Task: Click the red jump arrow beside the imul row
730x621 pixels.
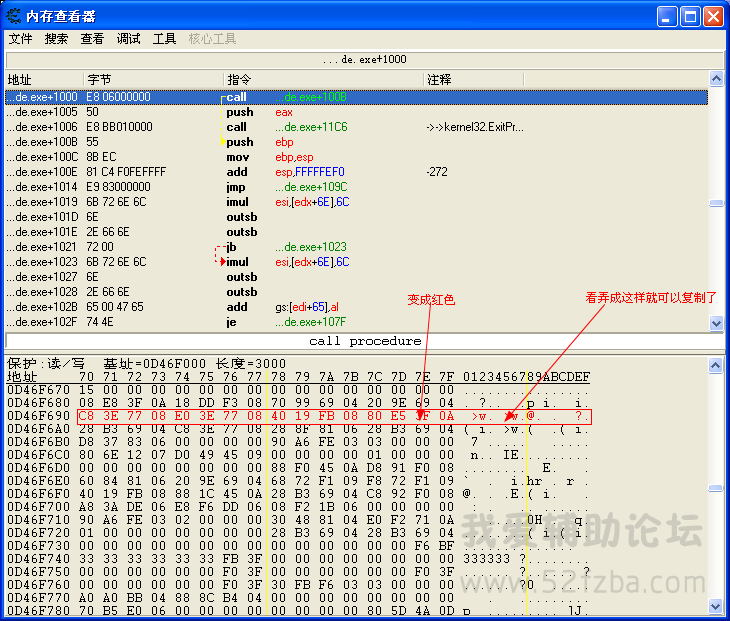Action: tap(222, 261)
